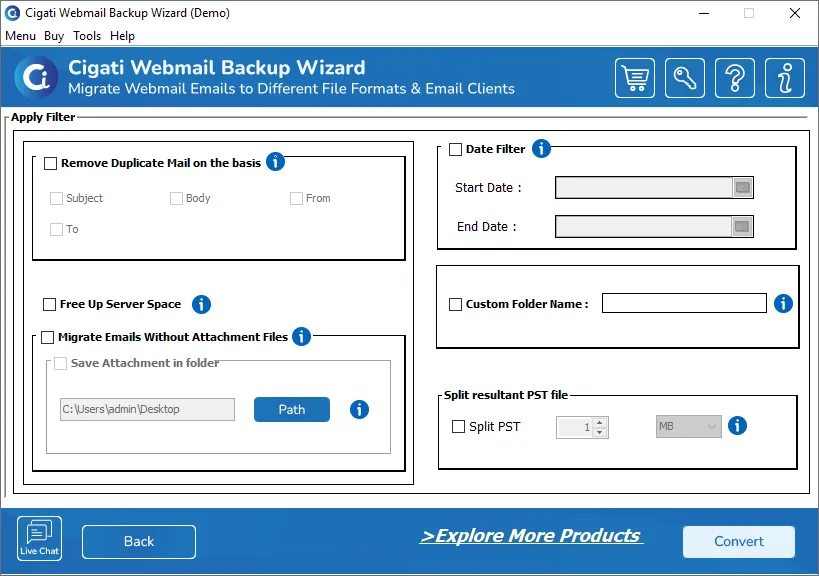
Task: Click the about info icon in header
Action: [x=785, y=78]
